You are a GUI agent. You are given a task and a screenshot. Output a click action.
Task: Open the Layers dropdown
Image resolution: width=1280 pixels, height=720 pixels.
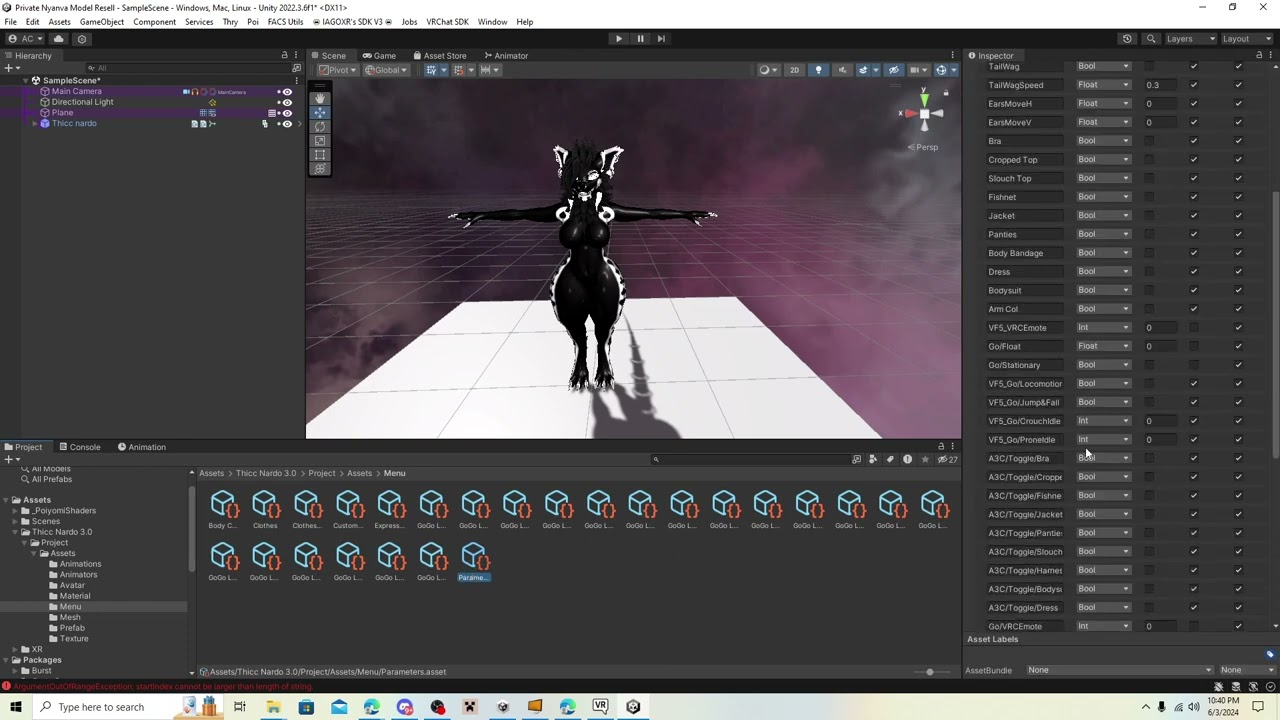pyautogui.click(x=1190, y=39)
